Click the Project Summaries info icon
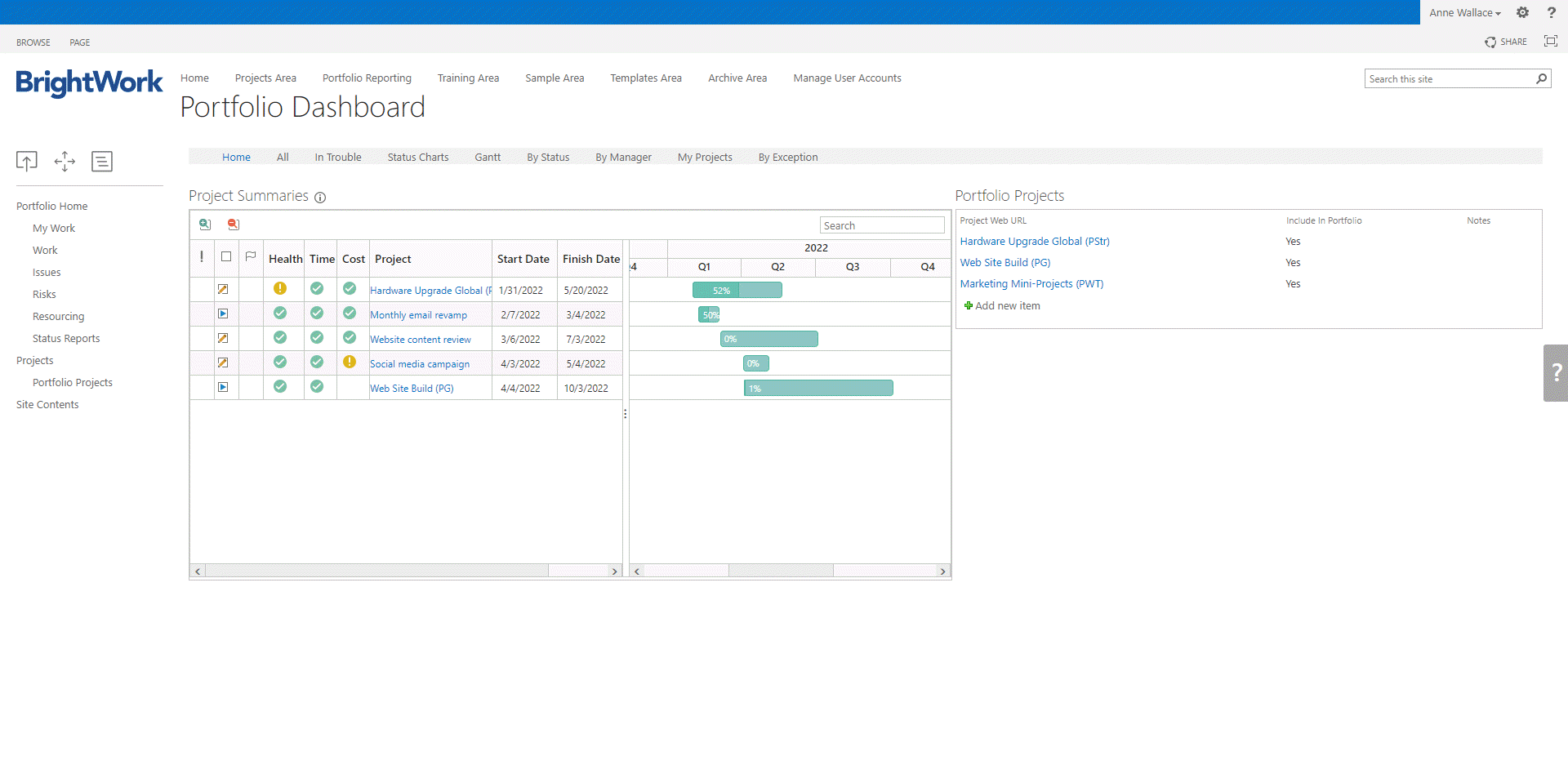 pos(320,198)
